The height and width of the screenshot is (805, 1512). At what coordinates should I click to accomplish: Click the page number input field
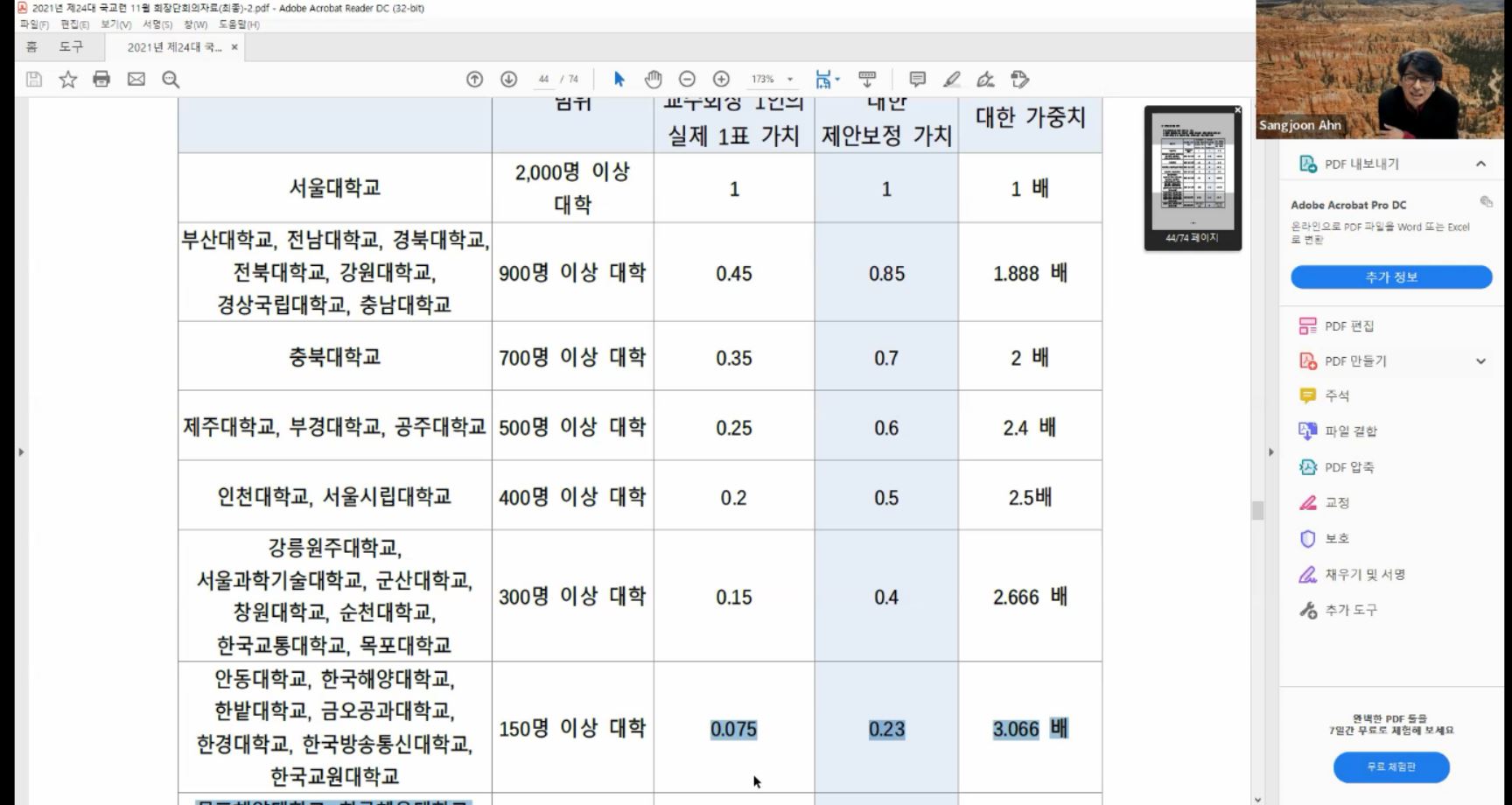click(x=543, y=80)
